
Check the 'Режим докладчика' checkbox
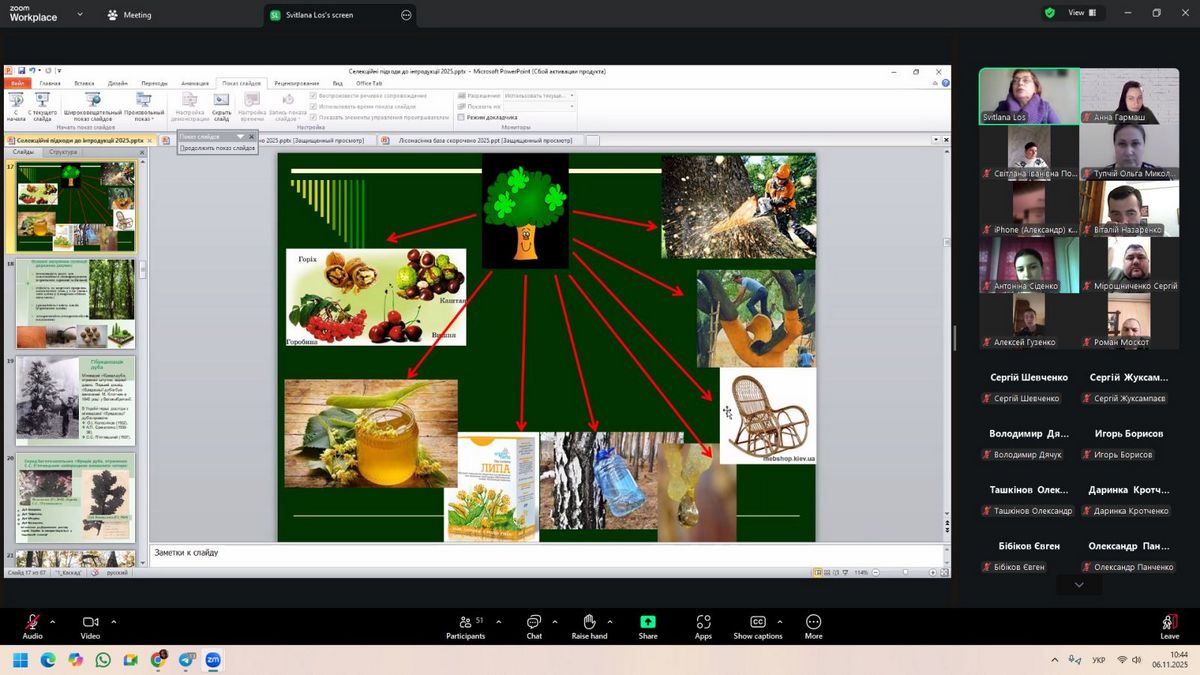pyautogui.click(x=461, y=117)
